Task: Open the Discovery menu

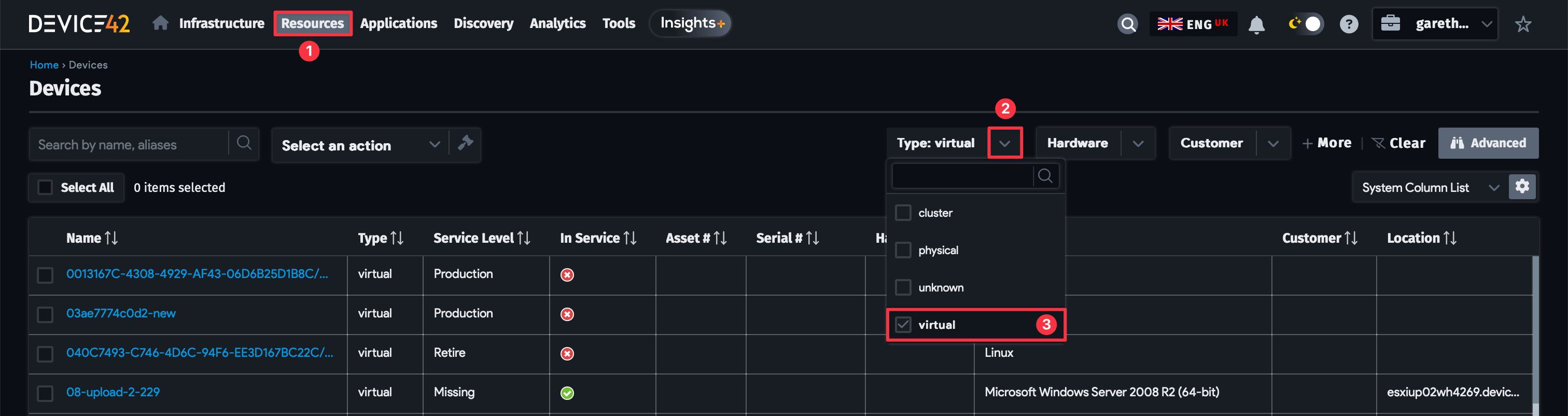Action: click(483, 23)
